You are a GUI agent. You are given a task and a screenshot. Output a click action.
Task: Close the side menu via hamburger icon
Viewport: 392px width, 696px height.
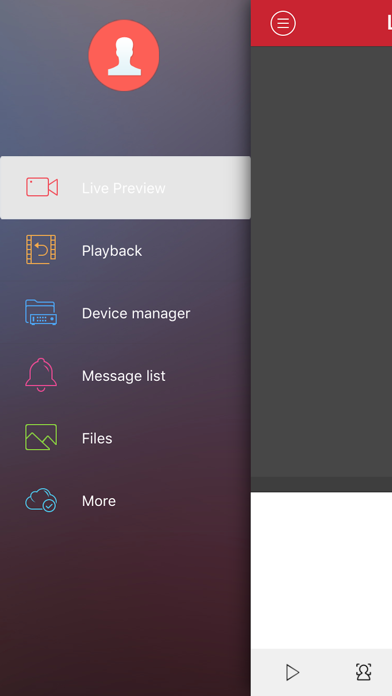tap(283, 23)
